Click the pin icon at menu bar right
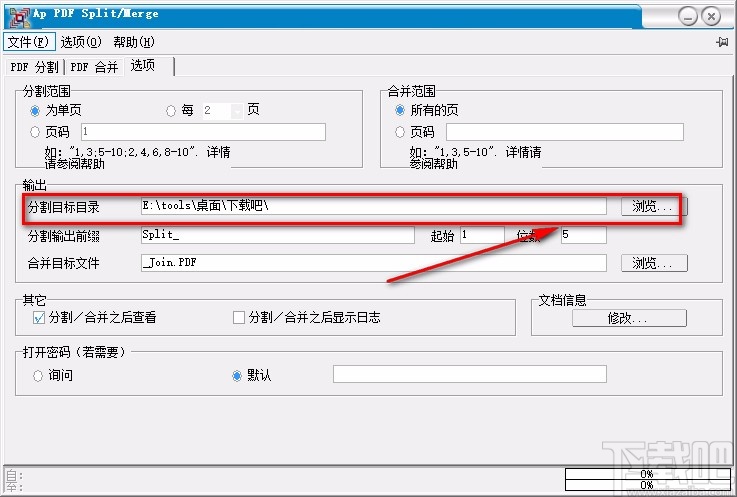Image resolution: width=737 pixels, height=497 pixels. tap(722, 42)
